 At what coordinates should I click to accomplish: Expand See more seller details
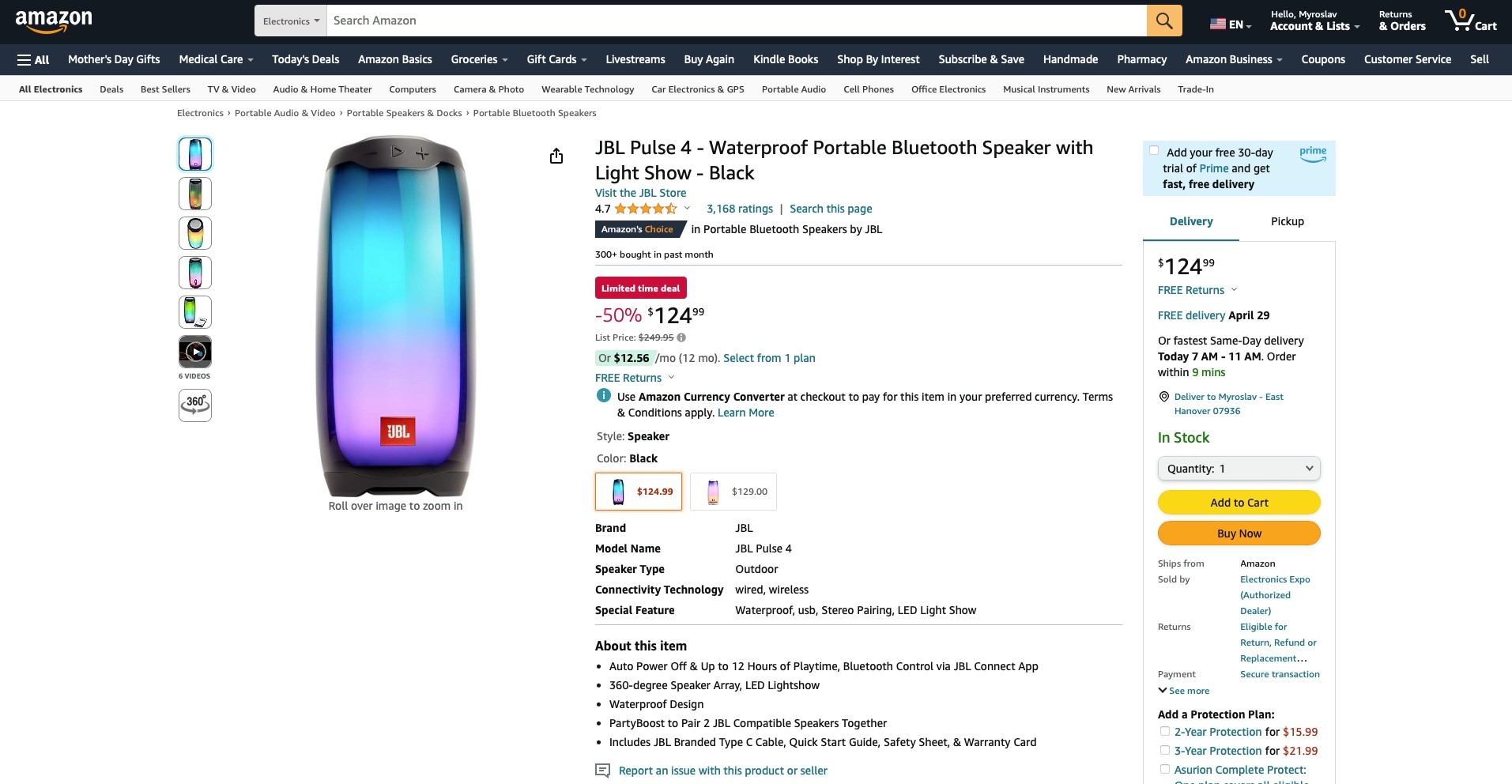pos(1184,691)
